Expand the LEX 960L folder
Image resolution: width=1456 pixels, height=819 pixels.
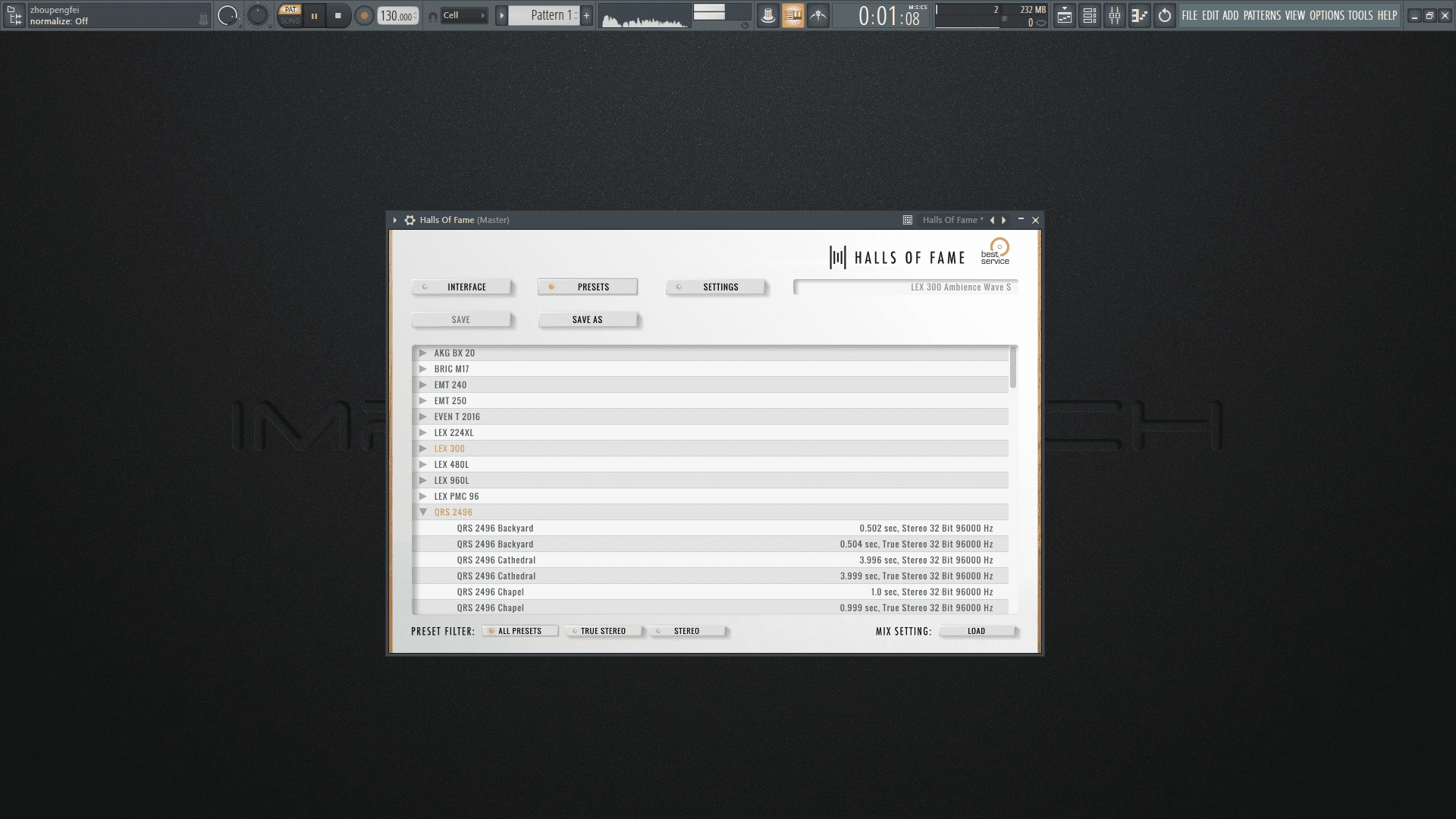(x=423, y=480)
